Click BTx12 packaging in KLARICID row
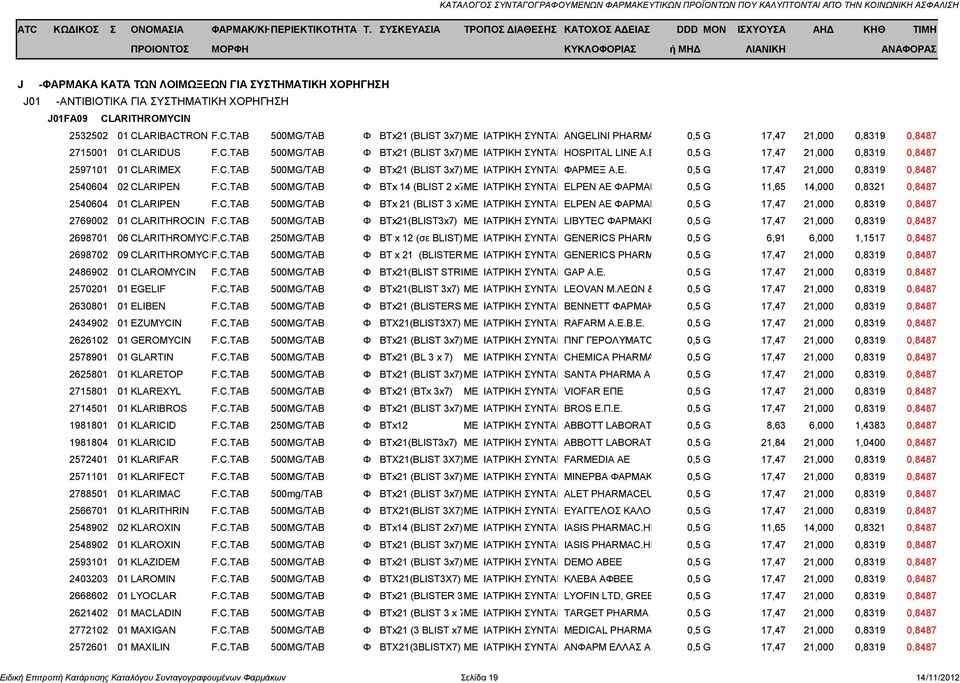 tap(394, 426)
